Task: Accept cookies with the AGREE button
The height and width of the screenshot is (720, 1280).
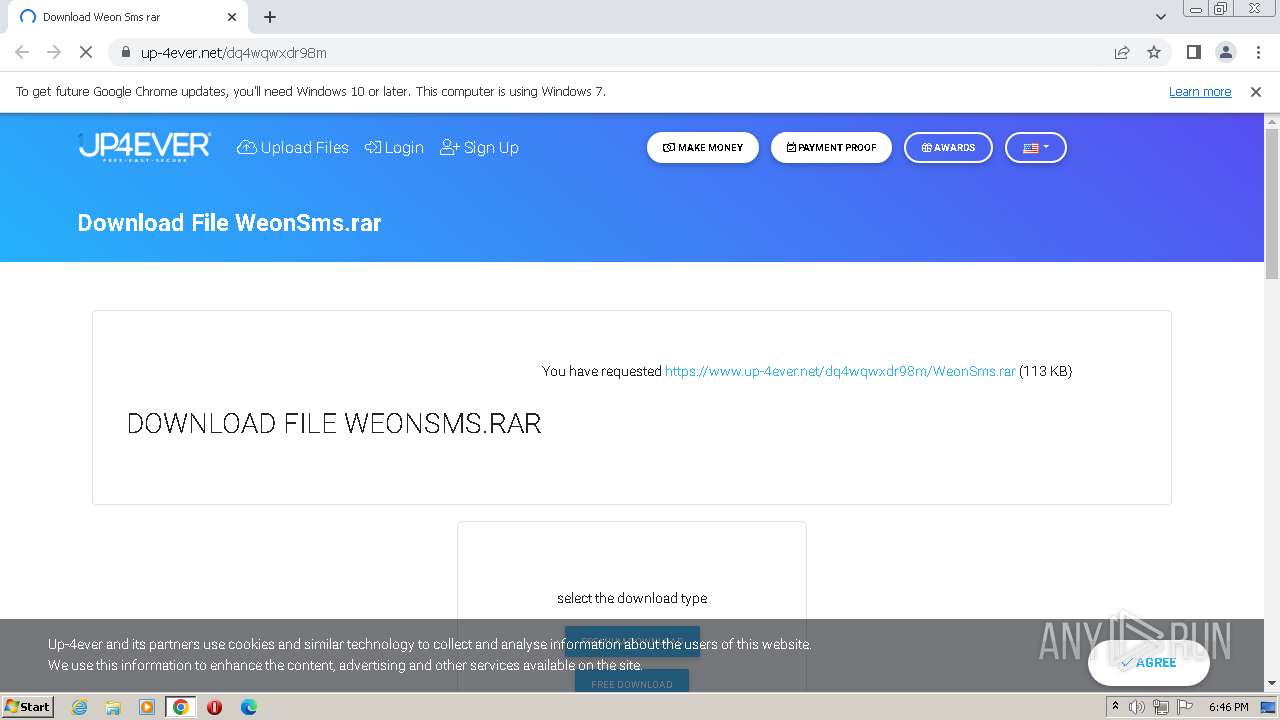Action: coord(1149,662)
